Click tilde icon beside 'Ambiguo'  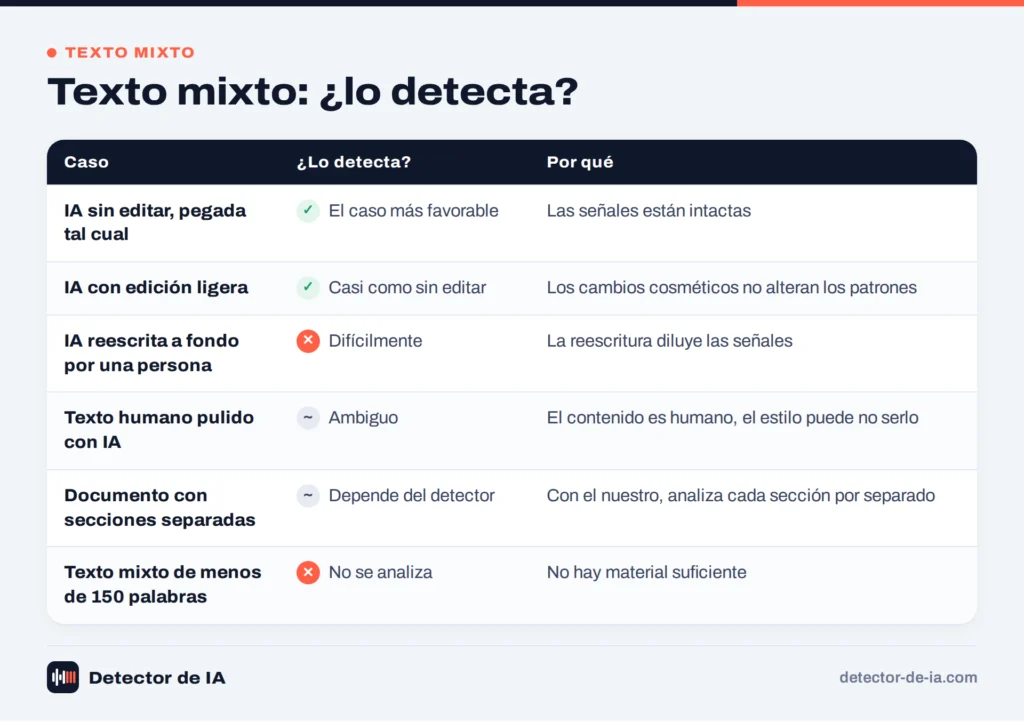(x=308, y=418)
